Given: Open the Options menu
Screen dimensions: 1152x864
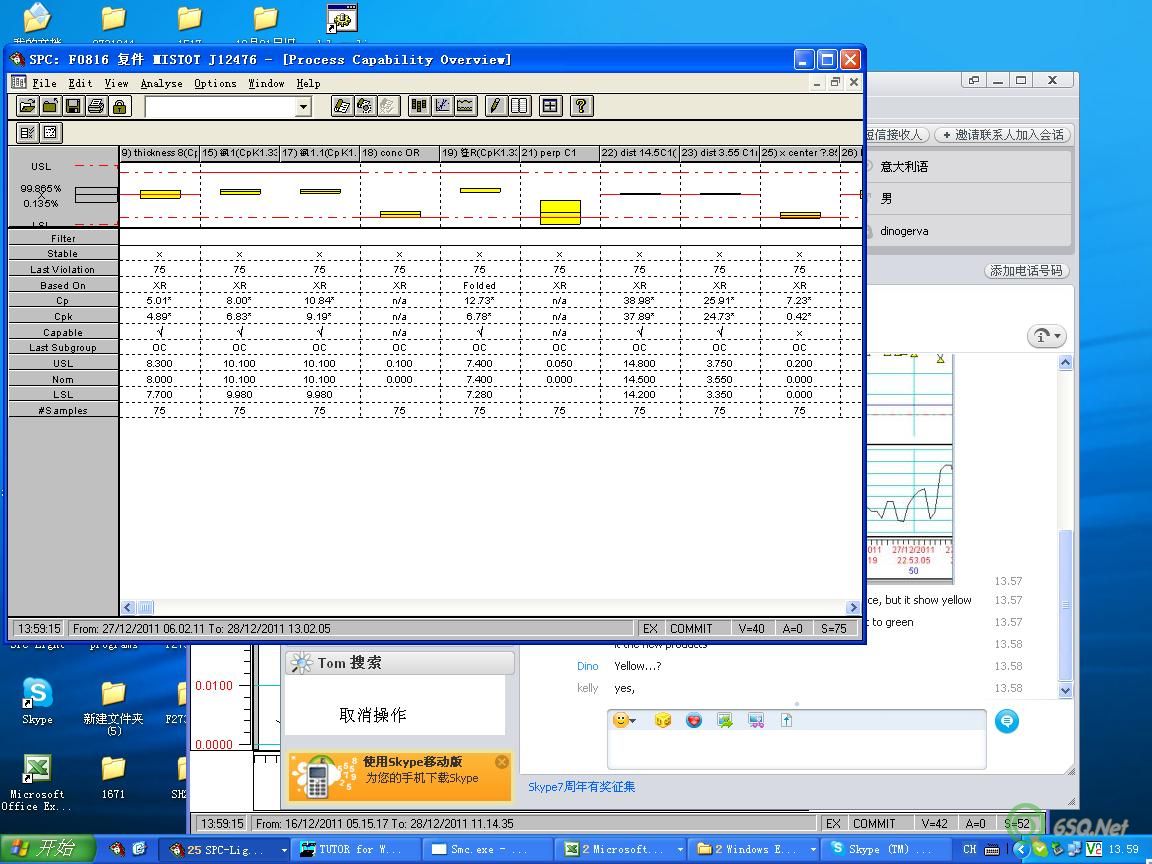Looking at the screenshot, I should pyautogui.click(x=215, y=83).
